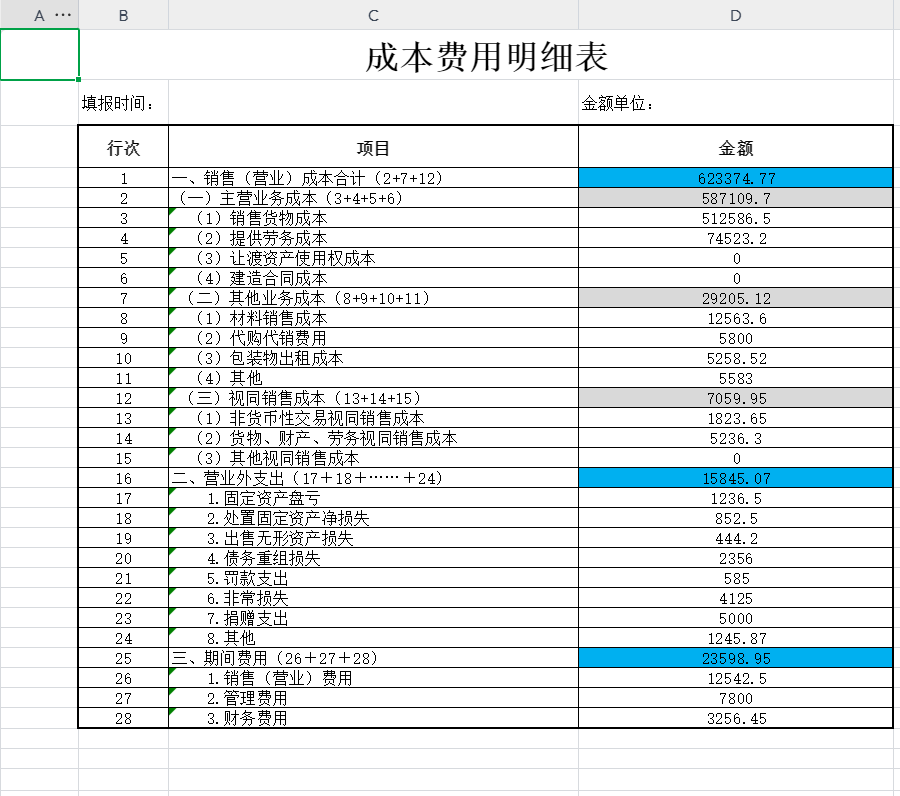Click amount cell 852.5

click(x=736, y=518)
